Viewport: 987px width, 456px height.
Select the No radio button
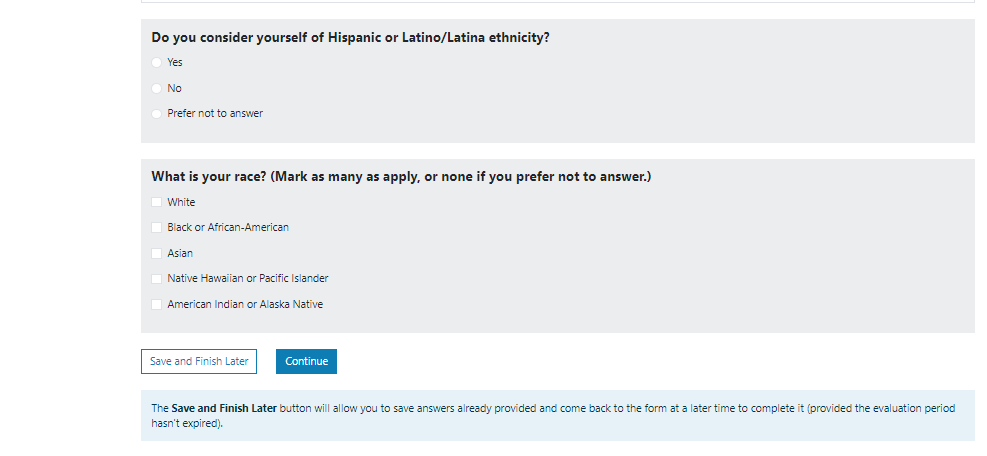(156, 88)
